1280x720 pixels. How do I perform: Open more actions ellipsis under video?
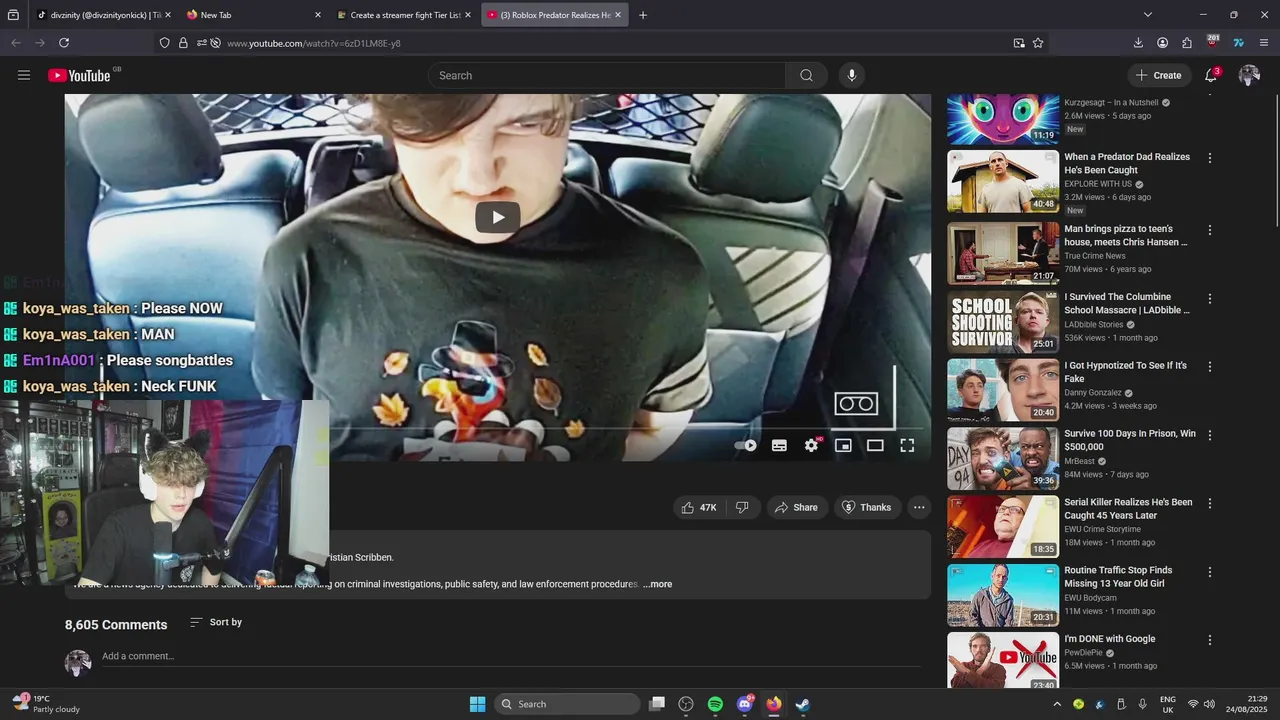click(x=919, y=508)
